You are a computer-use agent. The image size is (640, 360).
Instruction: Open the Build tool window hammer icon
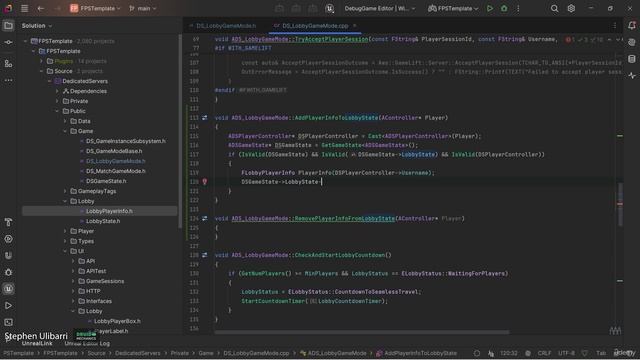point(8,222)
